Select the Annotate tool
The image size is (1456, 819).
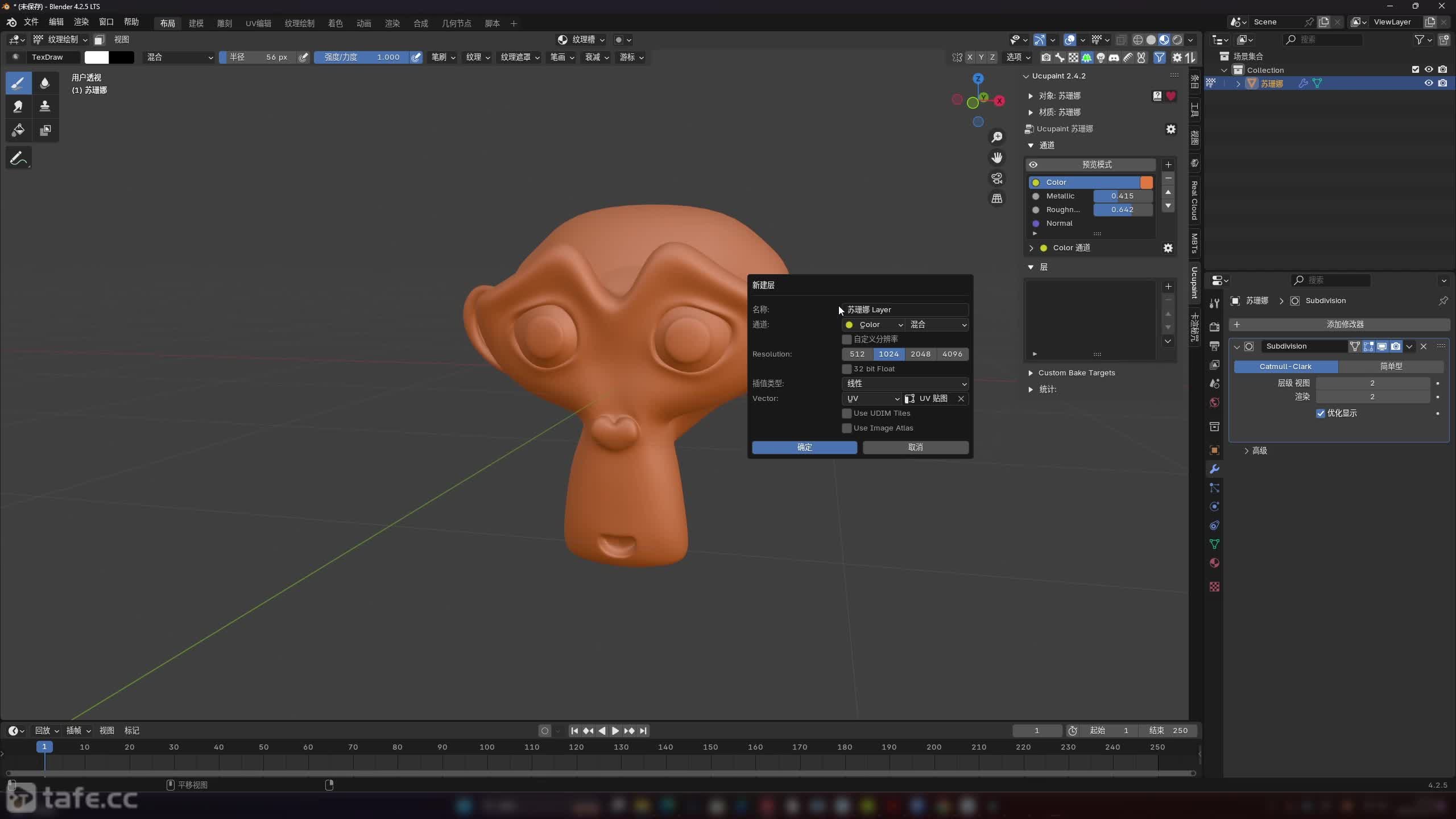18,159
